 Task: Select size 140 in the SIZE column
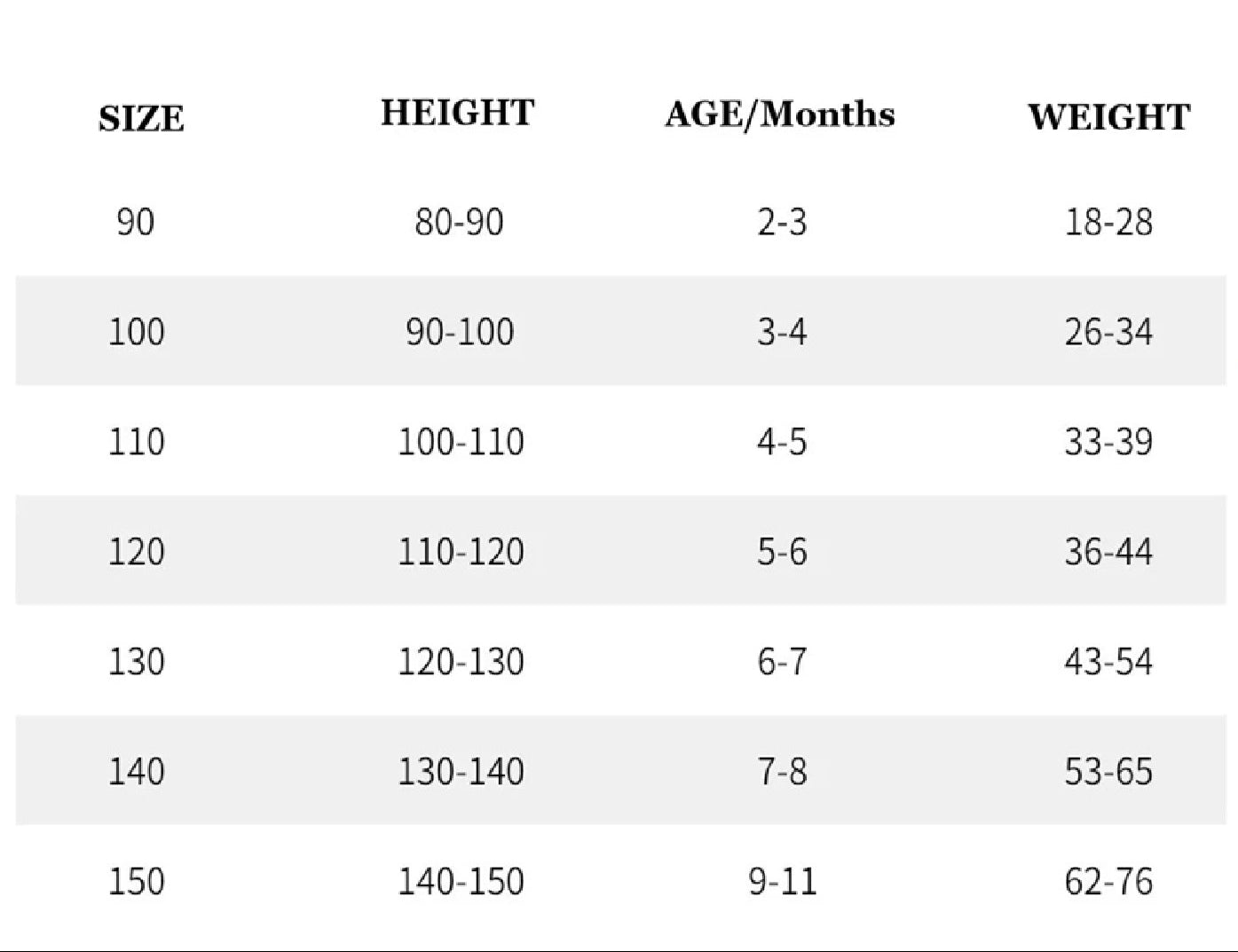(136, 772)
